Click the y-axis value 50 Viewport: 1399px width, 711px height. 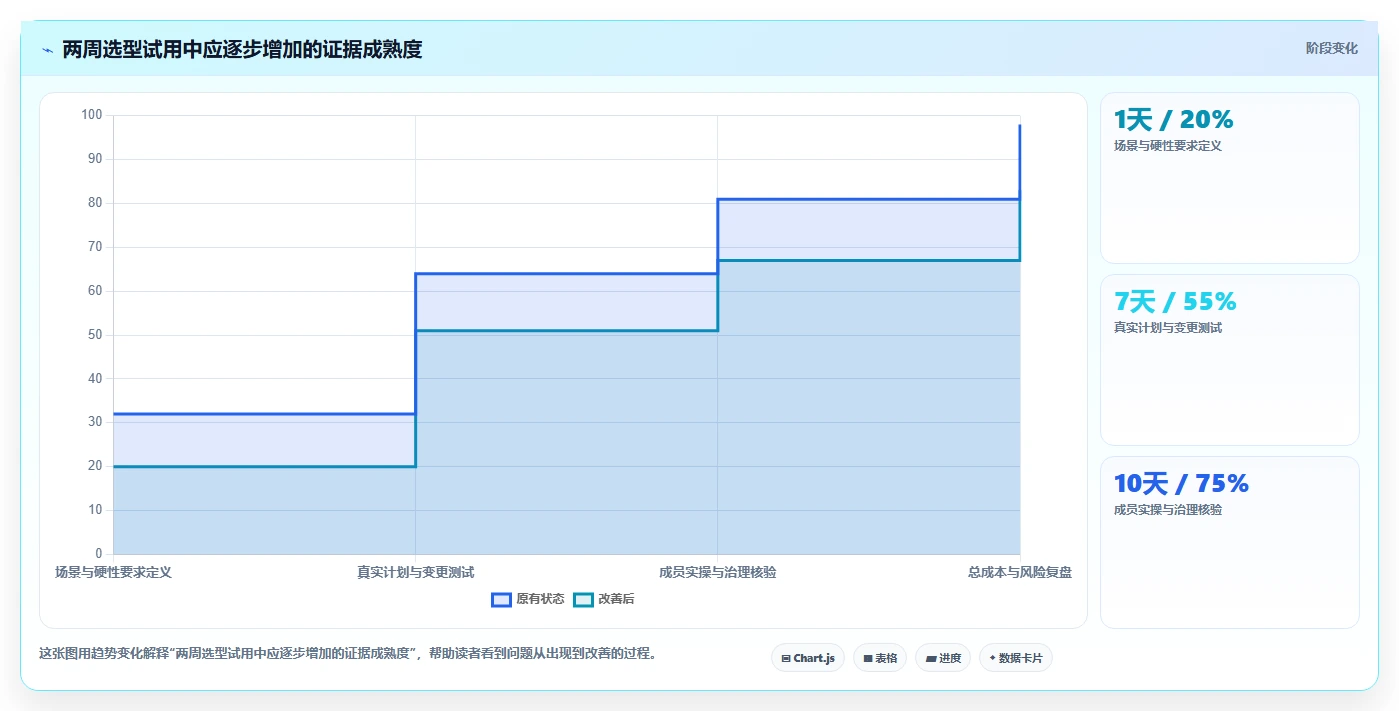pyautogui.click(x=95, y=334)
